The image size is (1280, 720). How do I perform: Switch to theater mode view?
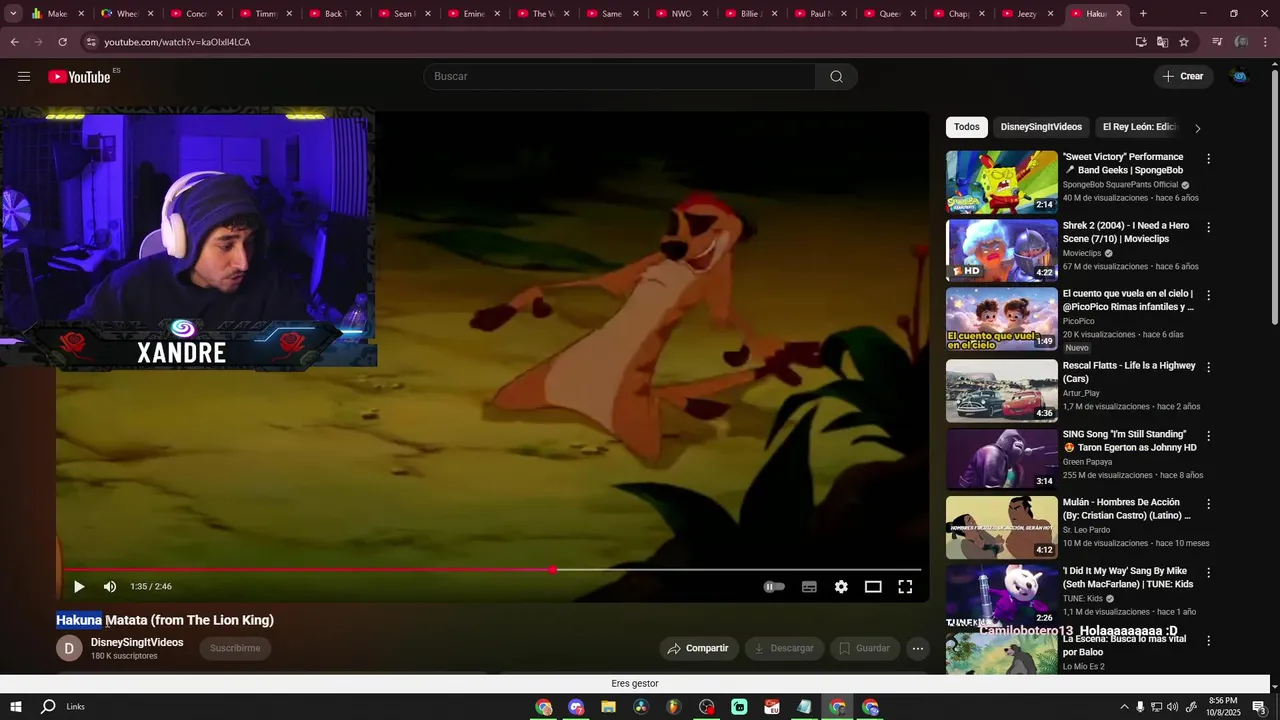click(x=873, y=587)
